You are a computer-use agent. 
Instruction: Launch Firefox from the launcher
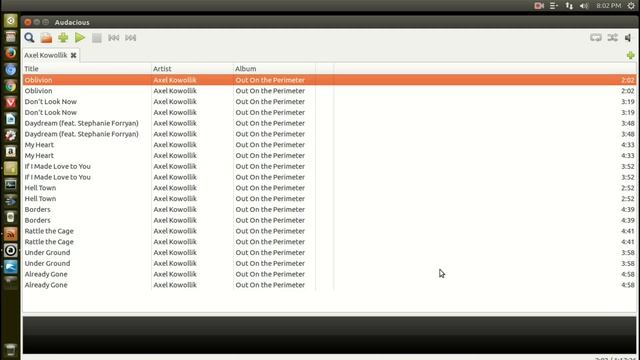pyautogui.click(x=11, y=53)
